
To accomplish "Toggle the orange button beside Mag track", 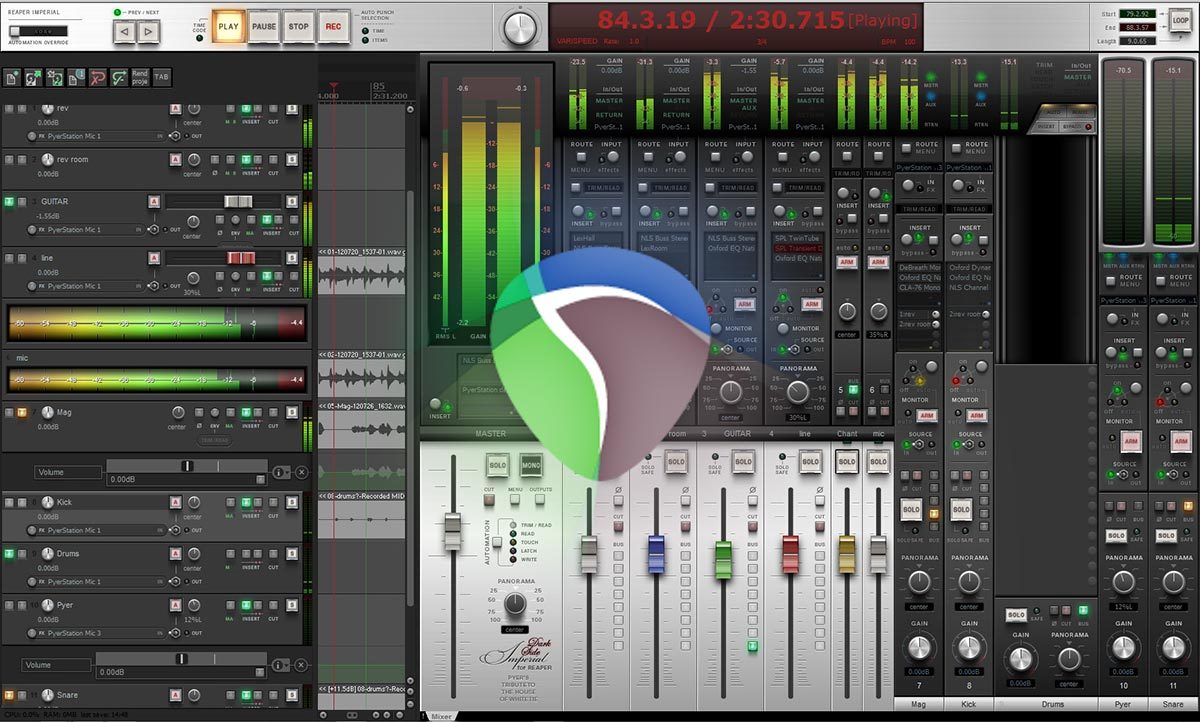I will [20, 412].
